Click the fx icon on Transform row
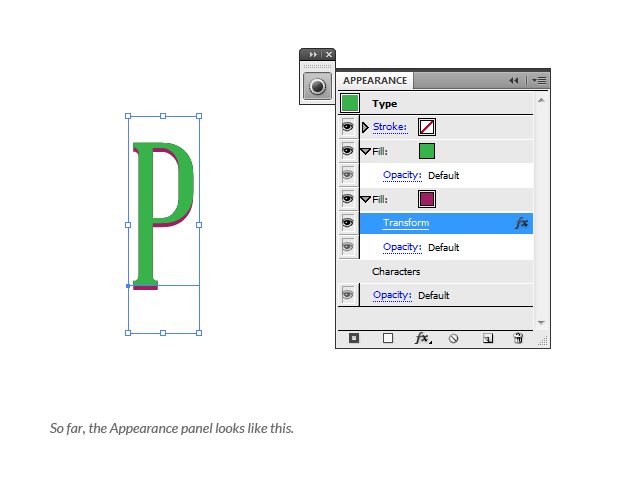Viewport: 630px width, 479px height. coord(521,223)
